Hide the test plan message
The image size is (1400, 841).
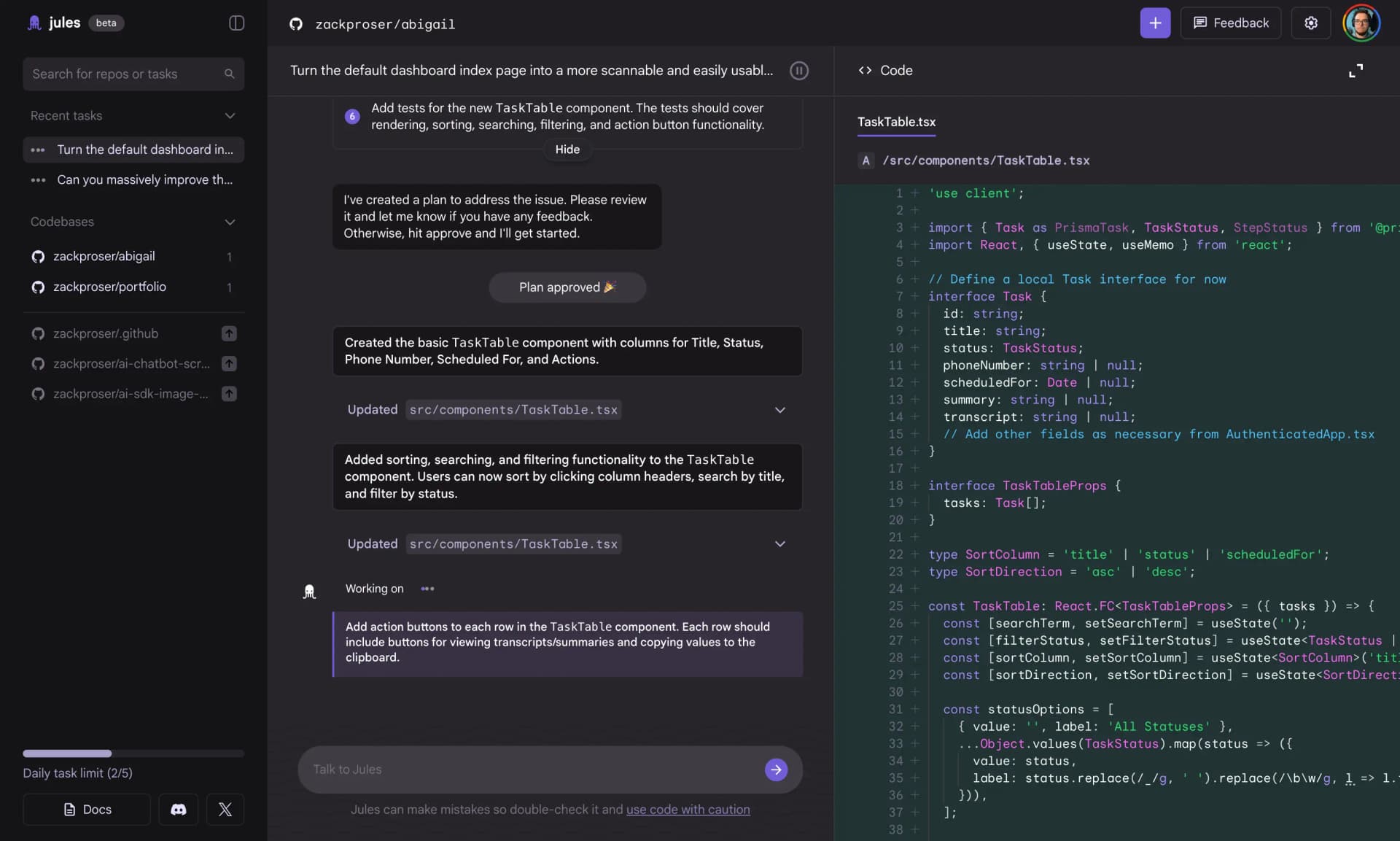[x=567, y=150]
